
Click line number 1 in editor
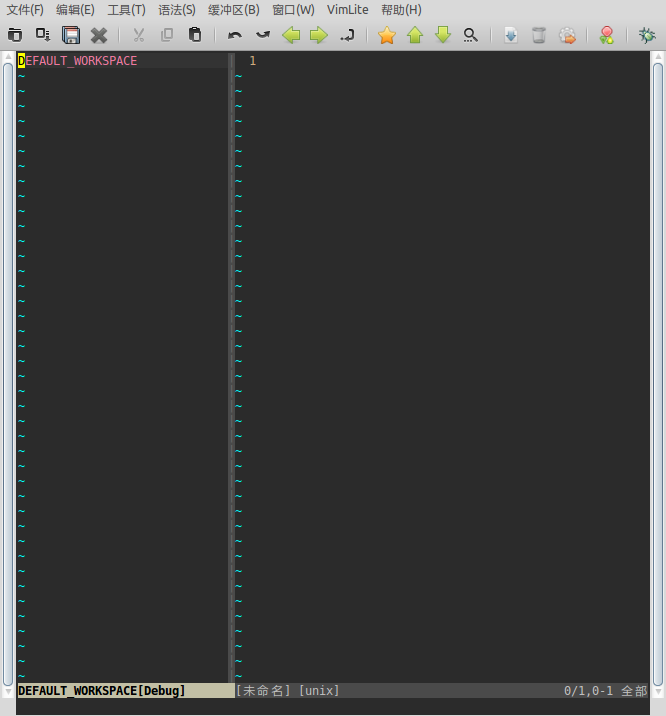pos(253,61)
